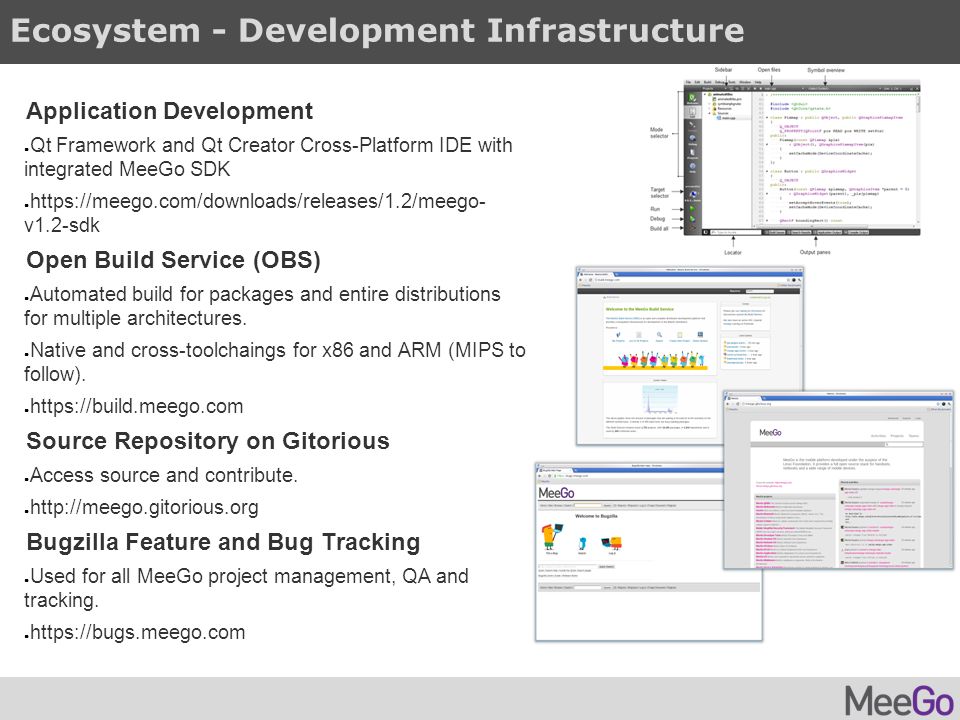Click the Quick Search button in Bugzilla
Screen dimensions: 960x720
(x=606, y=566)
